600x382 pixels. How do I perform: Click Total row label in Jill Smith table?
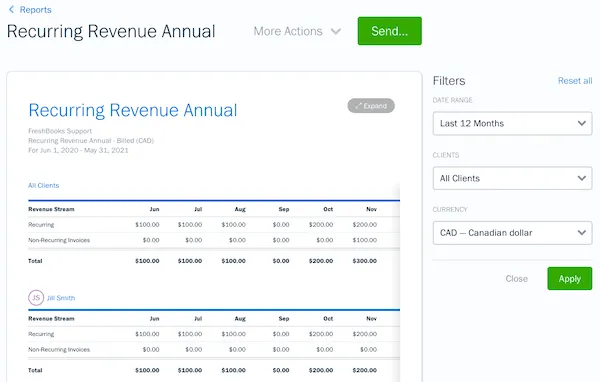click(x=35, y=370)
